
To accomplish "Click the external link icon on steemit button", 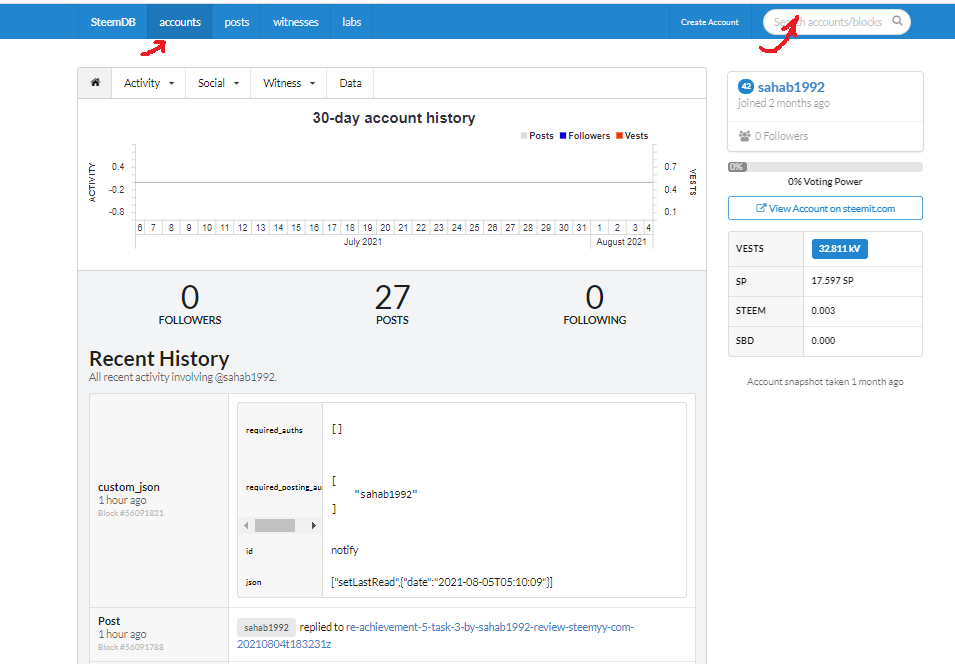I will (x=761, y=208).
